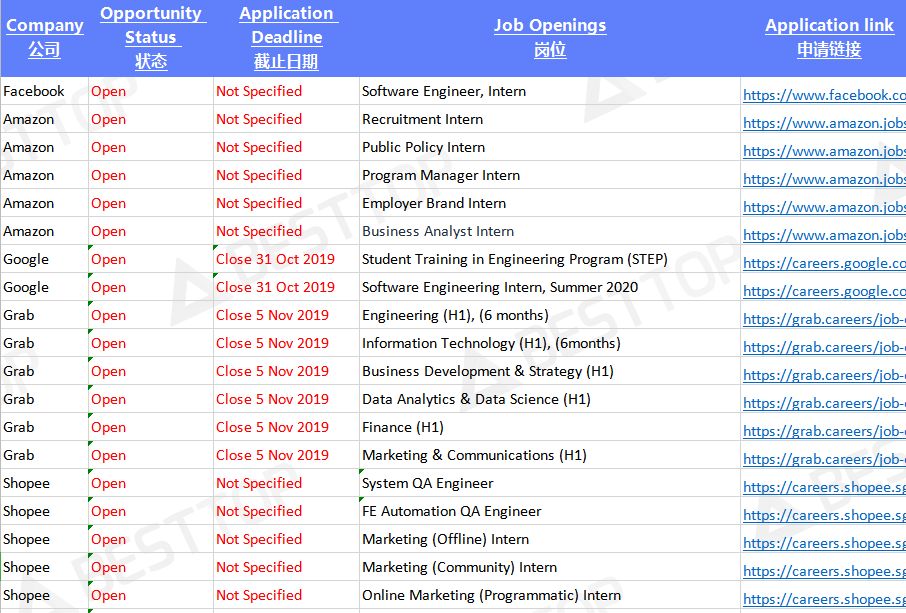Select 'Software Engineering Intern, Summer 2020' cell
The height and width of the screenshot is (613, 906).
click(549, 287)
